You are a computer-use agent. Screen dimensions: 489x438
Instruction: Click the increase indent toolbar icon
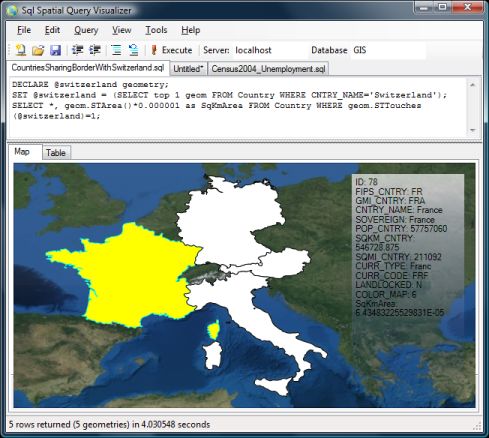pyautogui.click(x=95, y=50)
